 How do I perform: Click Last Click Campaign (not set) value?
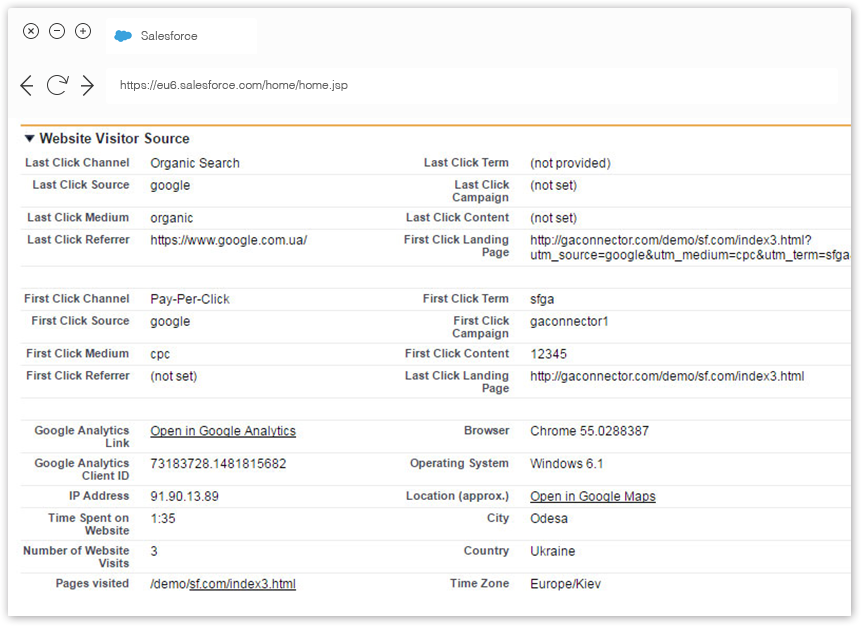click(x=554, y=186)
